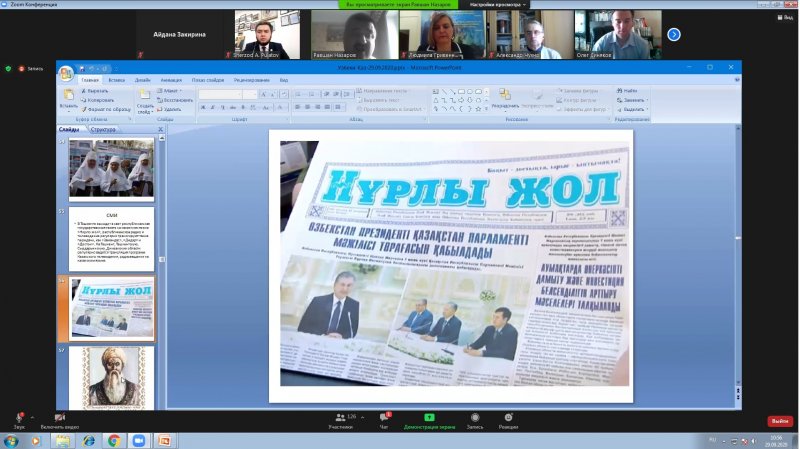Click the Increase Font Size icon

click(263, 94)
